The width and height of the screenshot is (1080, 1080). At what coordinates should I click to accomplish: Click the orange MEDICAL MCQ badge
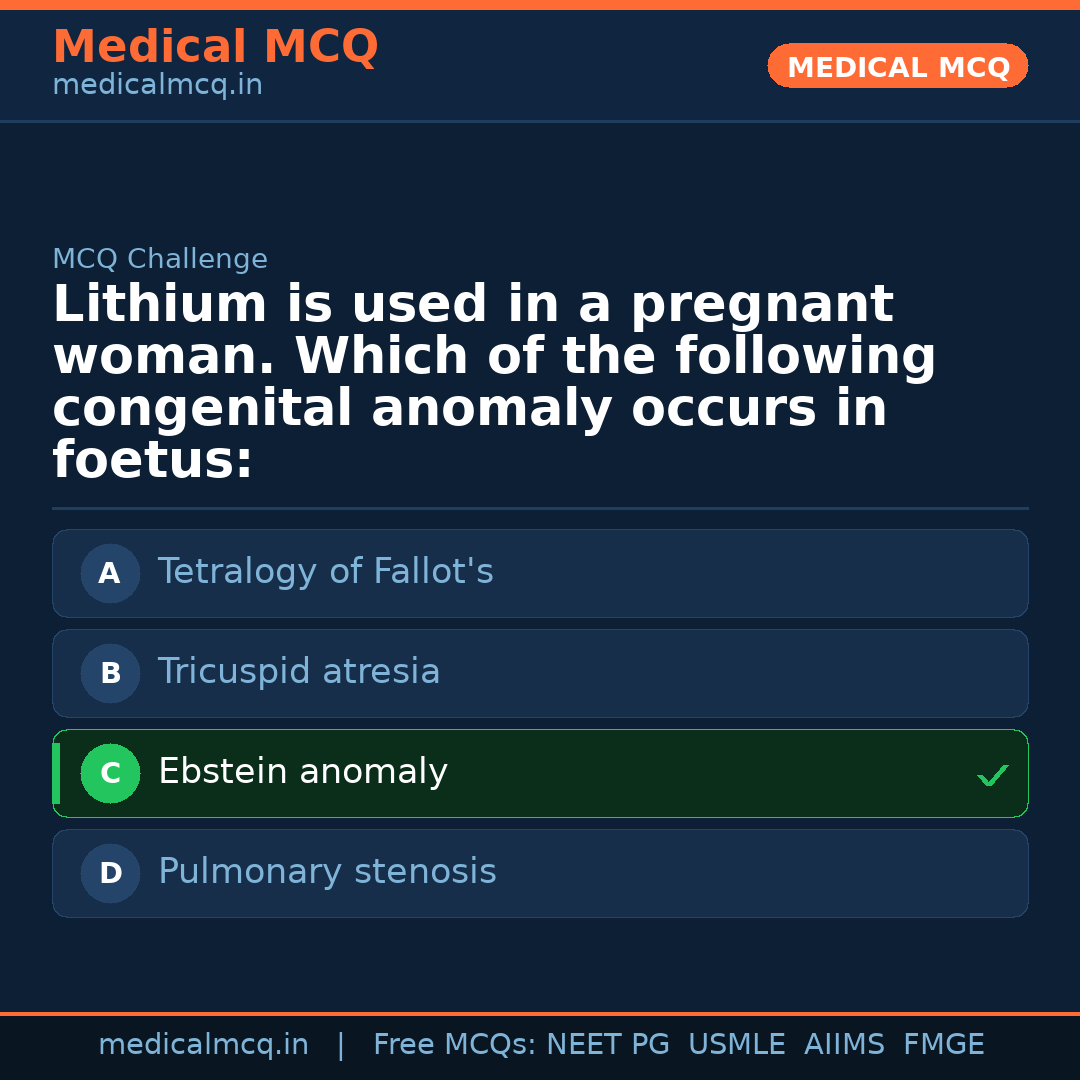click(897, 67)
